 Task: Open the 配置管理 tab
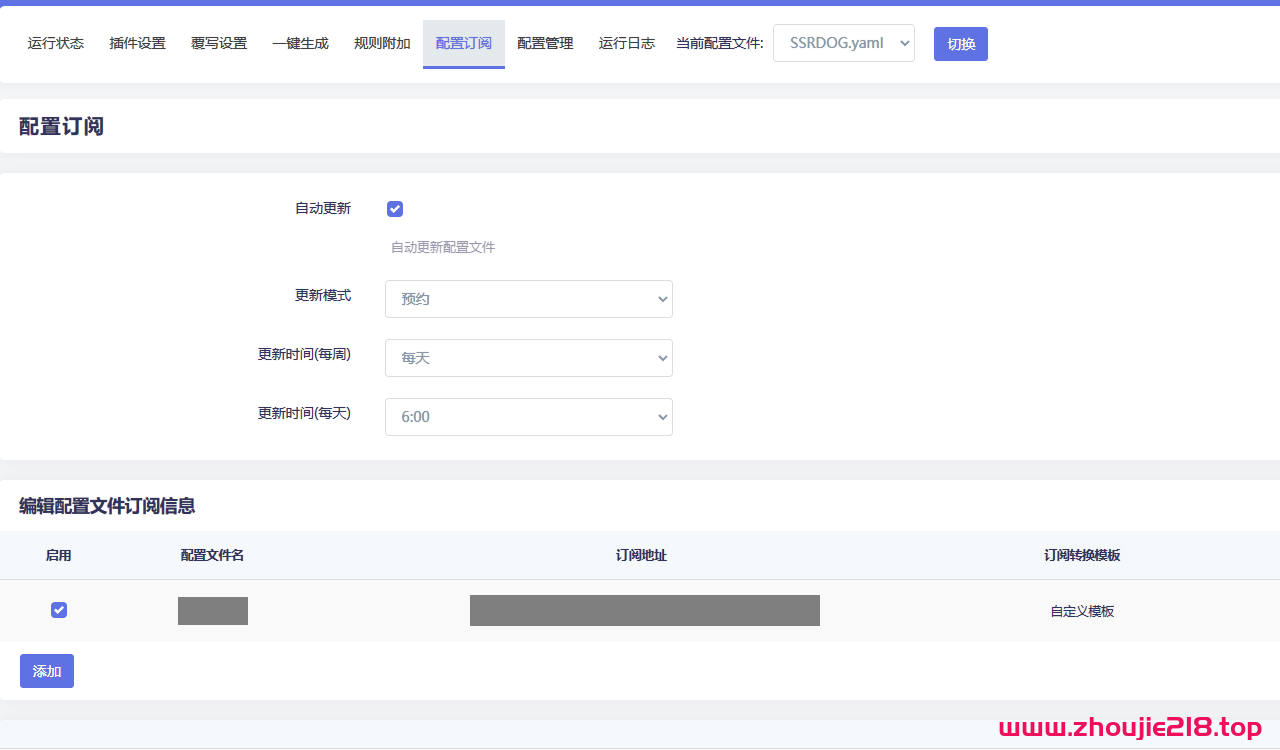(545, 43)
